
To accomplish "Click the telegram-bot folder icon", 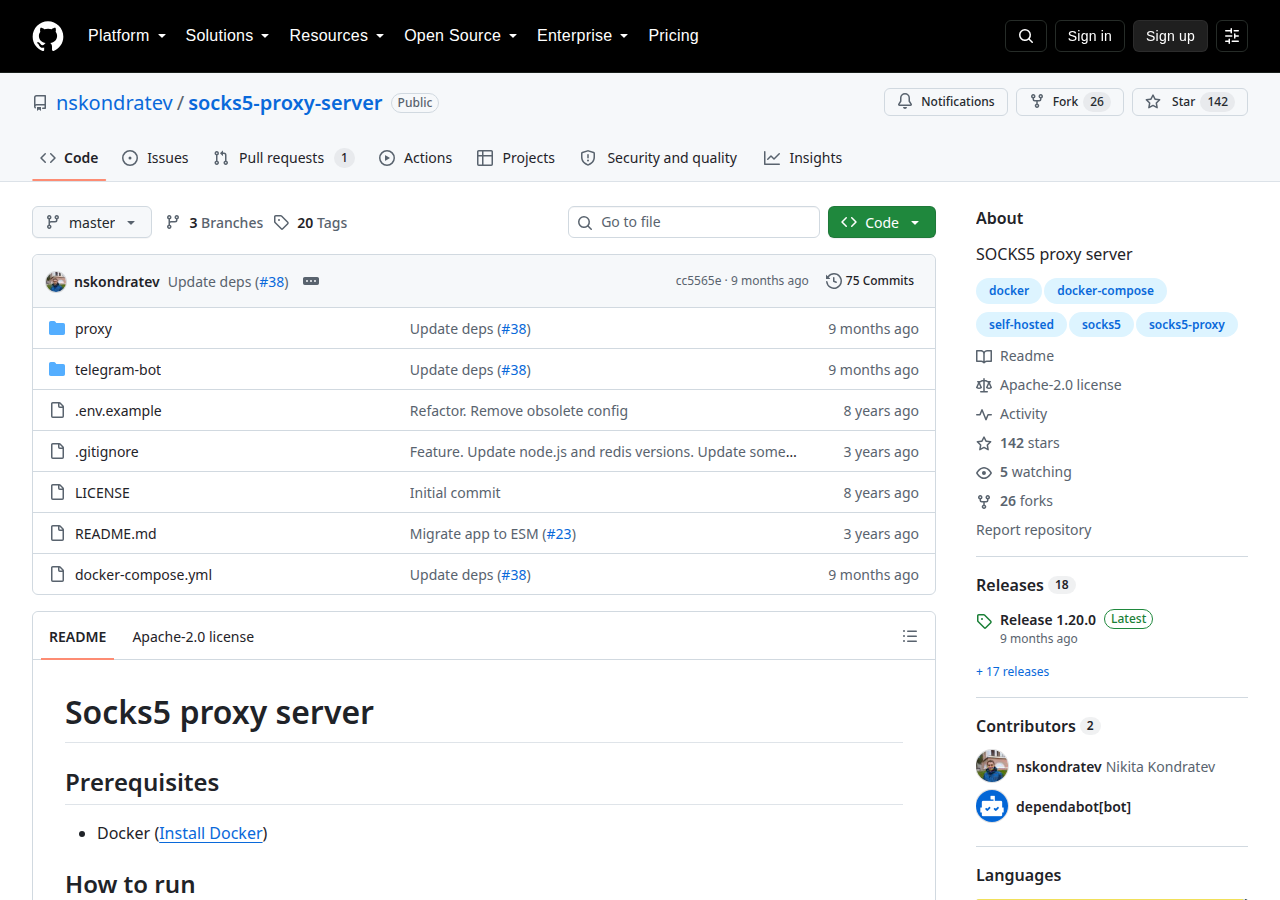I will pos(57,370).
